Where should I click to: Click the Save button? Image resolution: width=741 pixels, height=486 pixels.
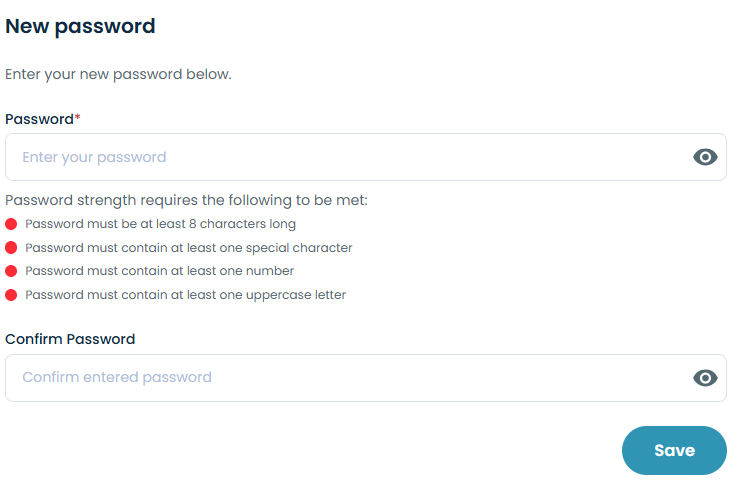674,450
